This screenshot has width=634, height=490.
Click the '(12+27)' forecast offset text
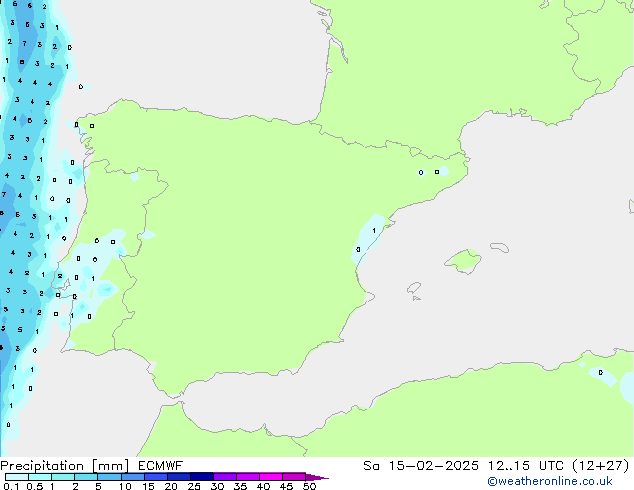(x=601, y=466)
